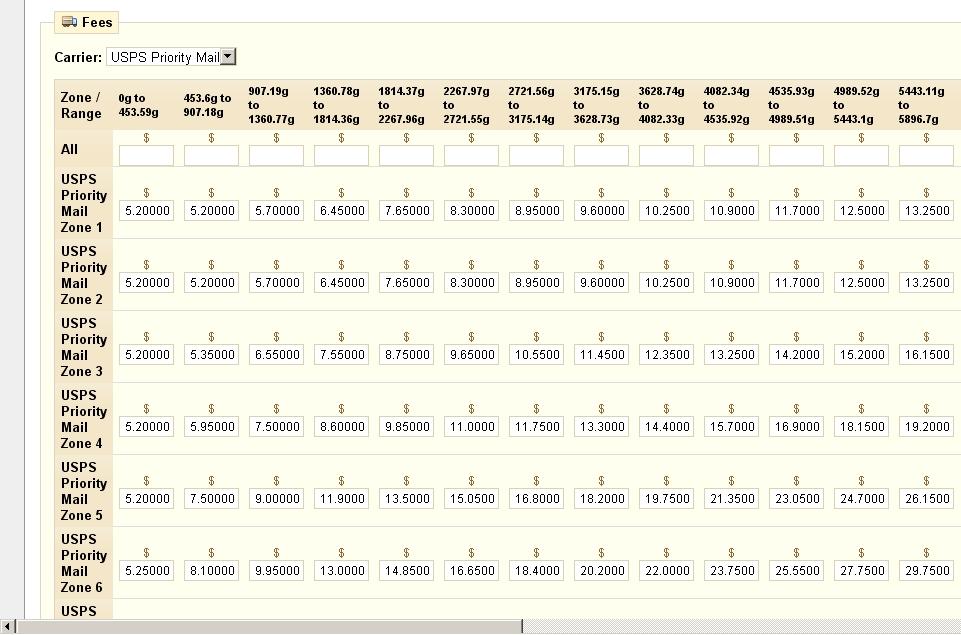The height and width of the screenshot is (635, 961).
Task: Click the Zone 6 fee field showing 13.0000
Action: point(341,571)
